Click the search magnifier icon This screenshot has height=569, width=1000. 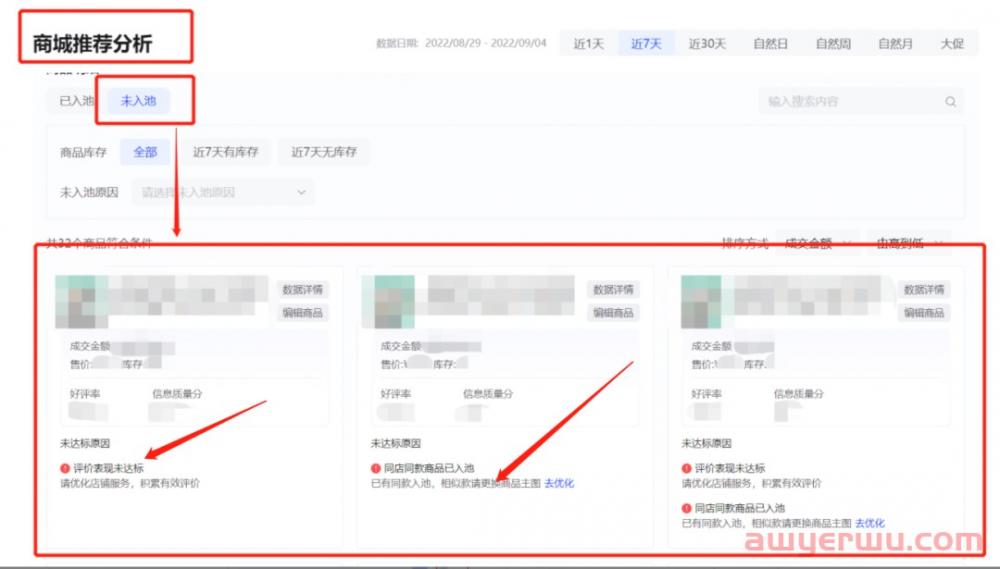[950, 101]
